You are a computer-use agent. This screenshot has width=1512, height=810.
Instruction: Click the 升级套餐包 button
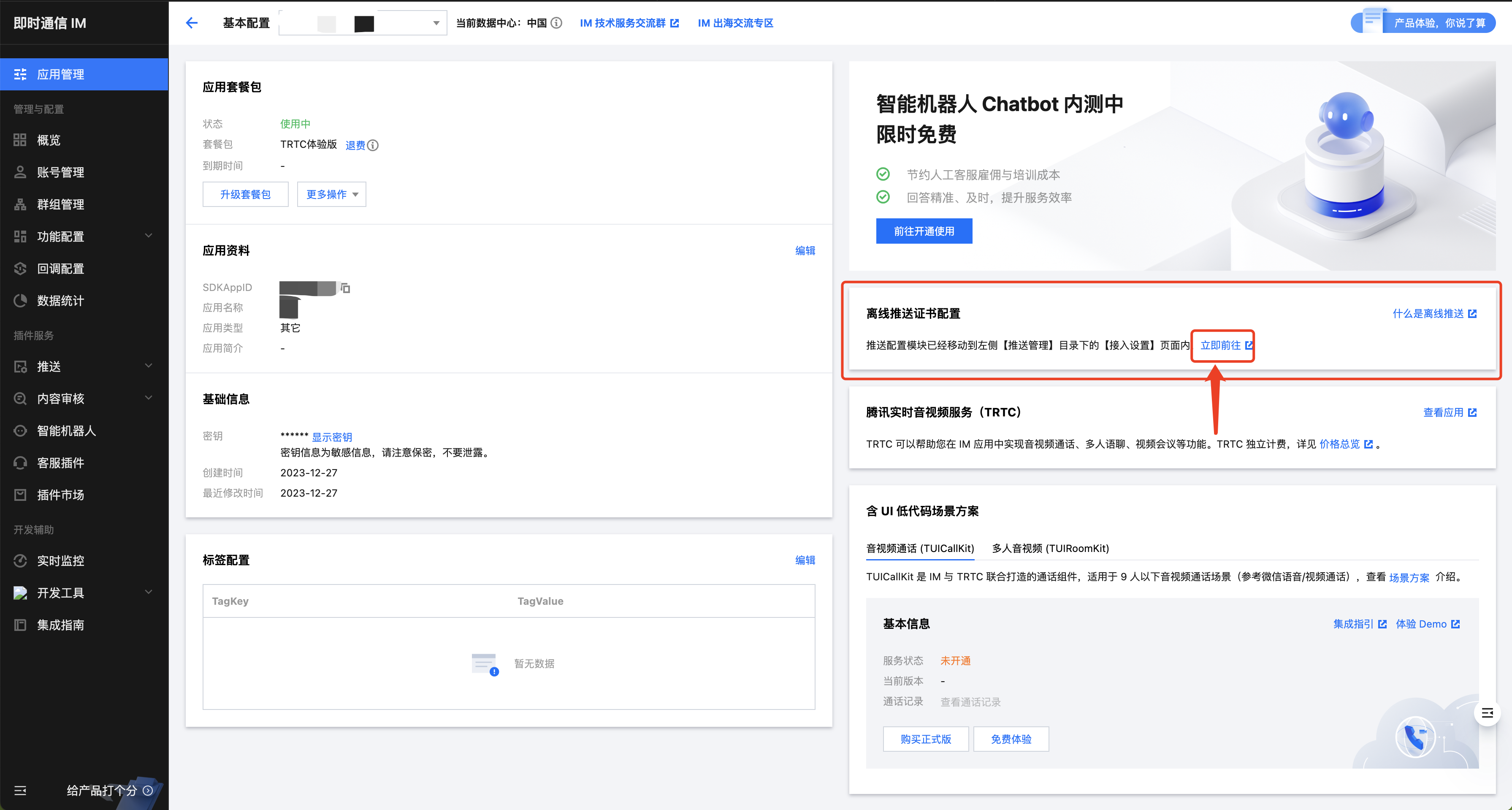[x=245, y=194]
